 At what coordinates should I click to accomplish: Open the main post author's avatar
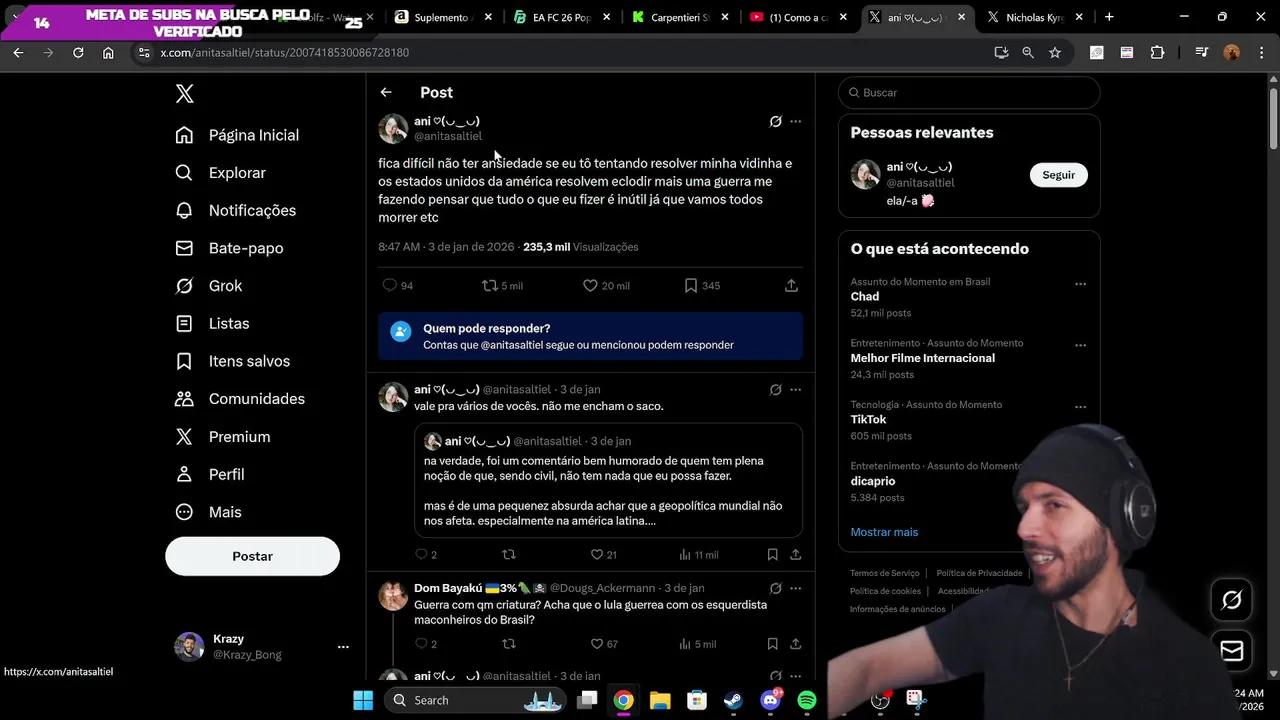393,129
